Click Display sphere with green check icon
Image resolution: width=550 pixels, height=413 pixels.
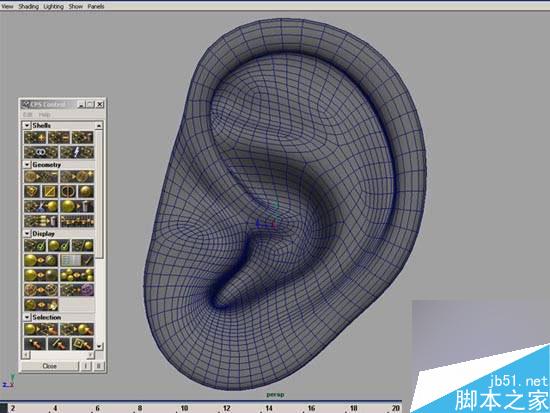59,245
